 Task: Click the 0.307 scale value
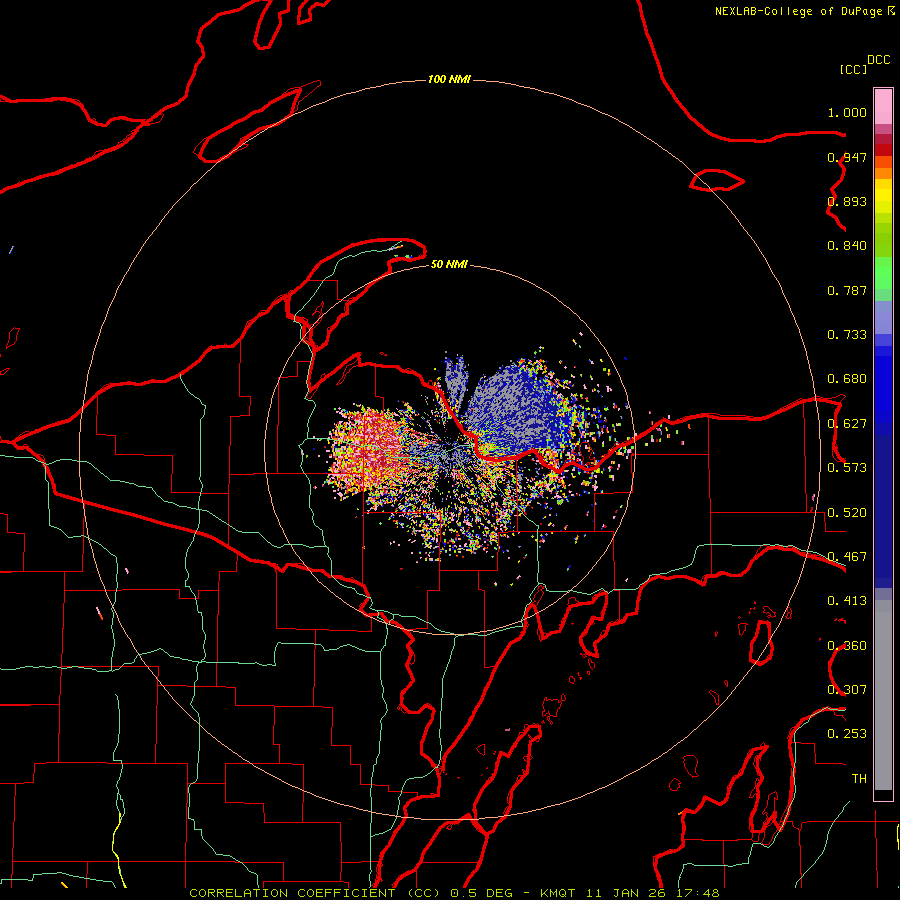tap(847, 690)
